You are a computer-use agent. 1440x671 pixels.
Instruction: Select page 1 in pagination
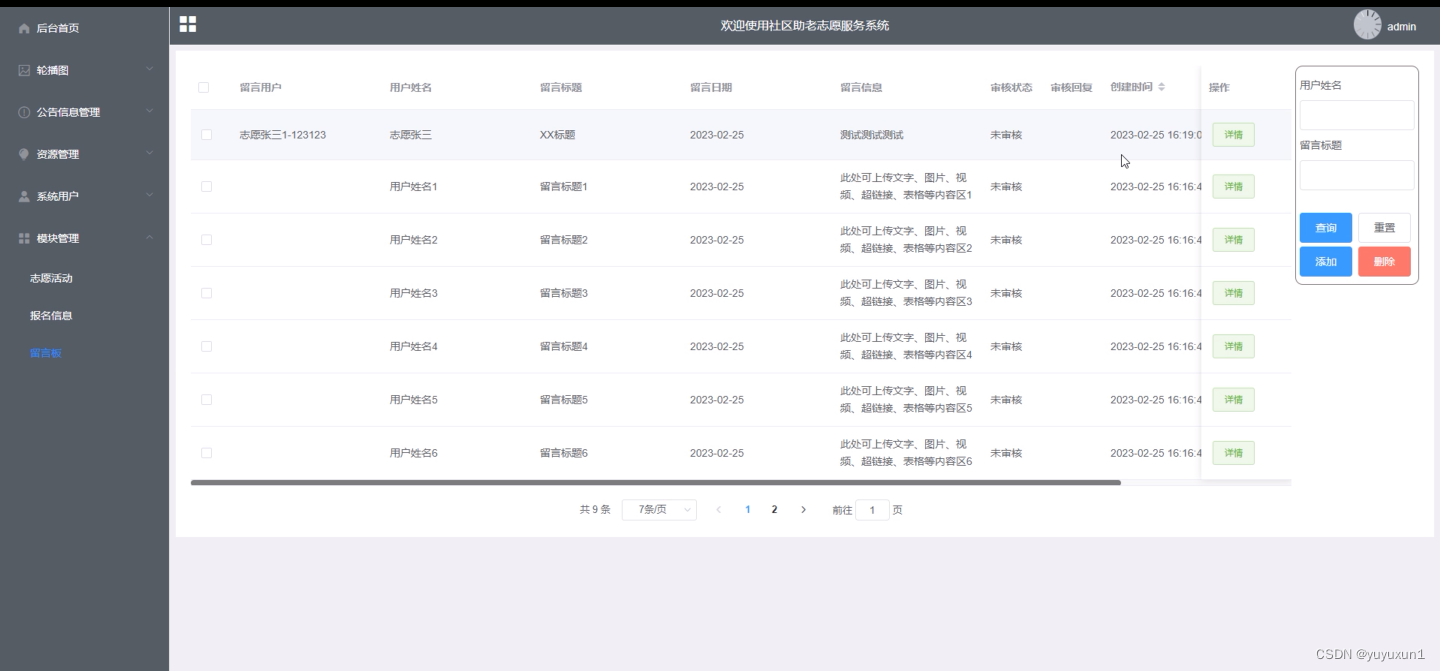747,510
